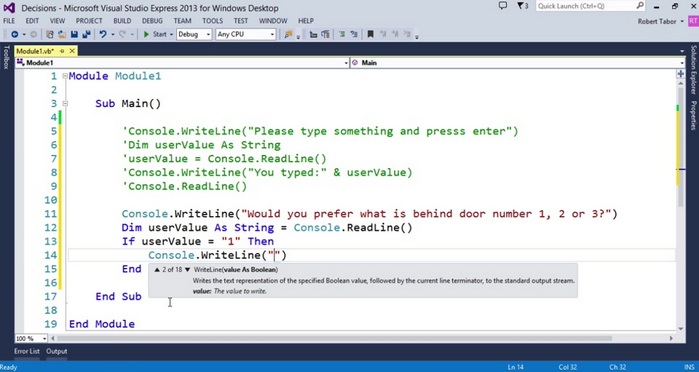Viewport: 699px width, 372px height.
Task: Open the BUILD menu
Action: click(122, 21)
